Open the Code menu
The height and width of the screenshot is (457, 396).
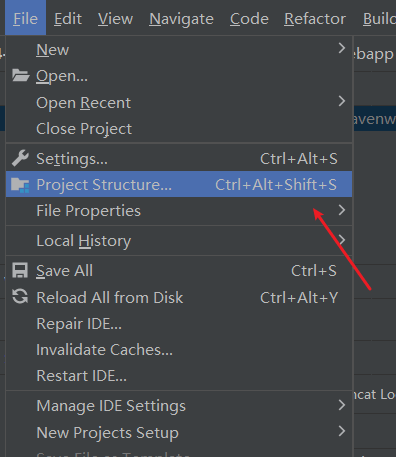(249, 19)
